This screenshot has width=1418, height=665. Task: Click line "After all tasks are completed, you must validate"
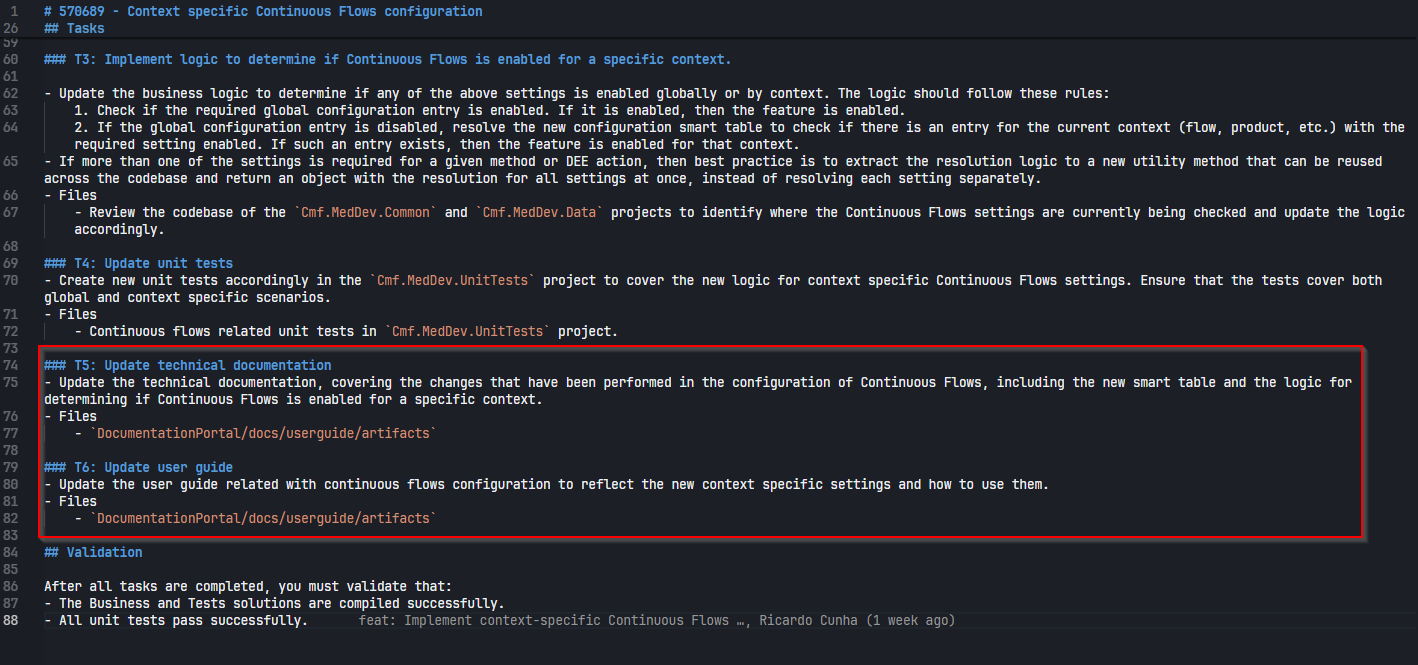tap(248, 586)
